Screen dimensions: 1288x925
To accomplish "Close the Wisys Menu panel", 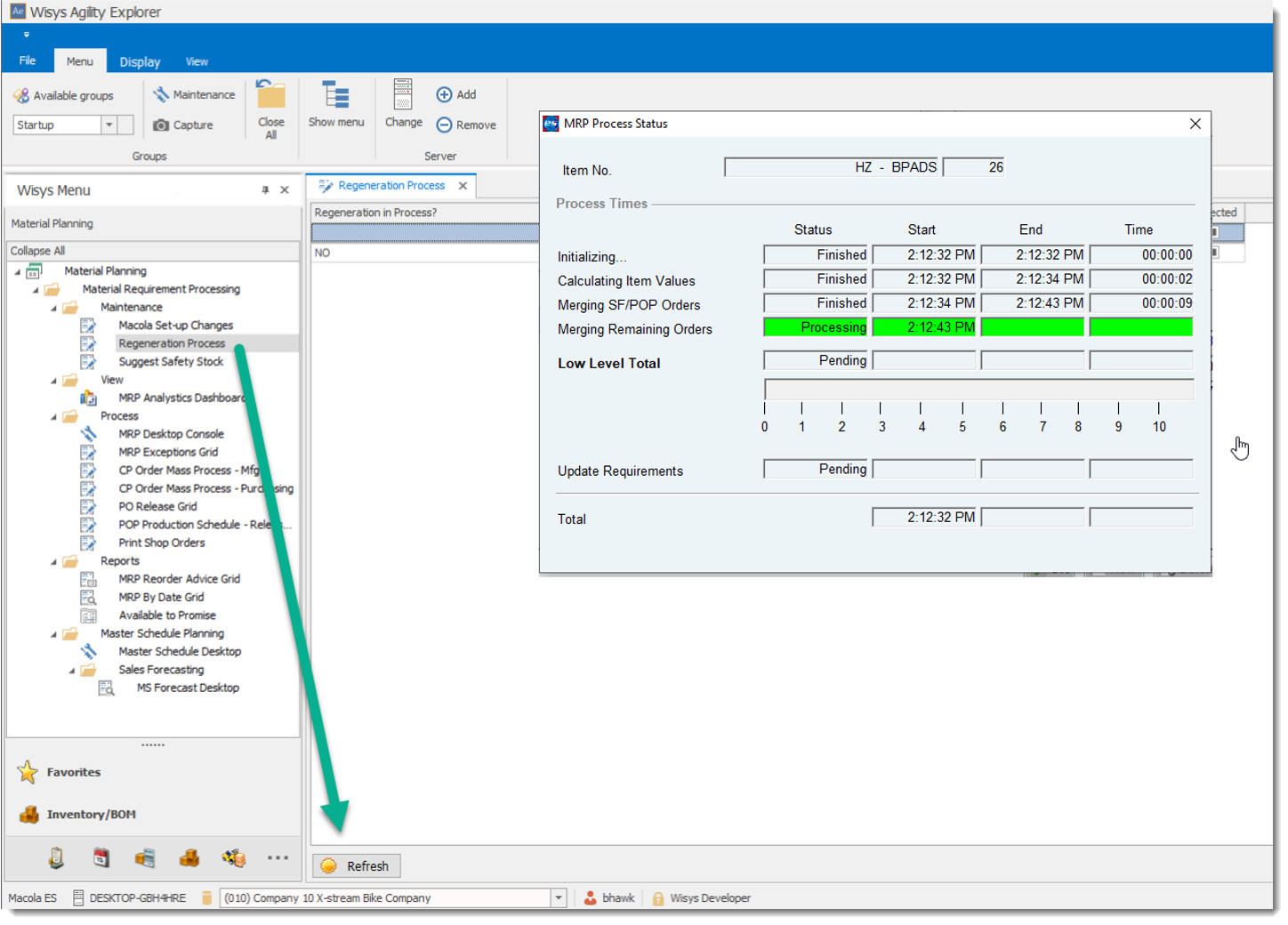I will click(285, 190).
